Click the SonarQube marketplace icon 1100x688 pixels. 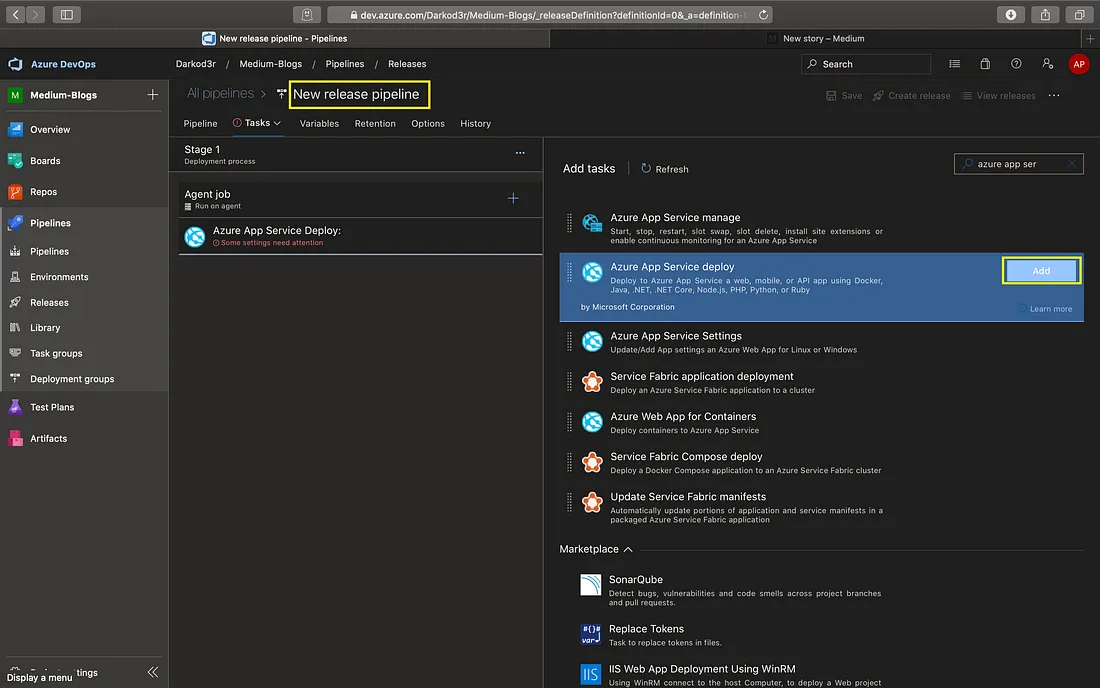(x=591, y=584)
